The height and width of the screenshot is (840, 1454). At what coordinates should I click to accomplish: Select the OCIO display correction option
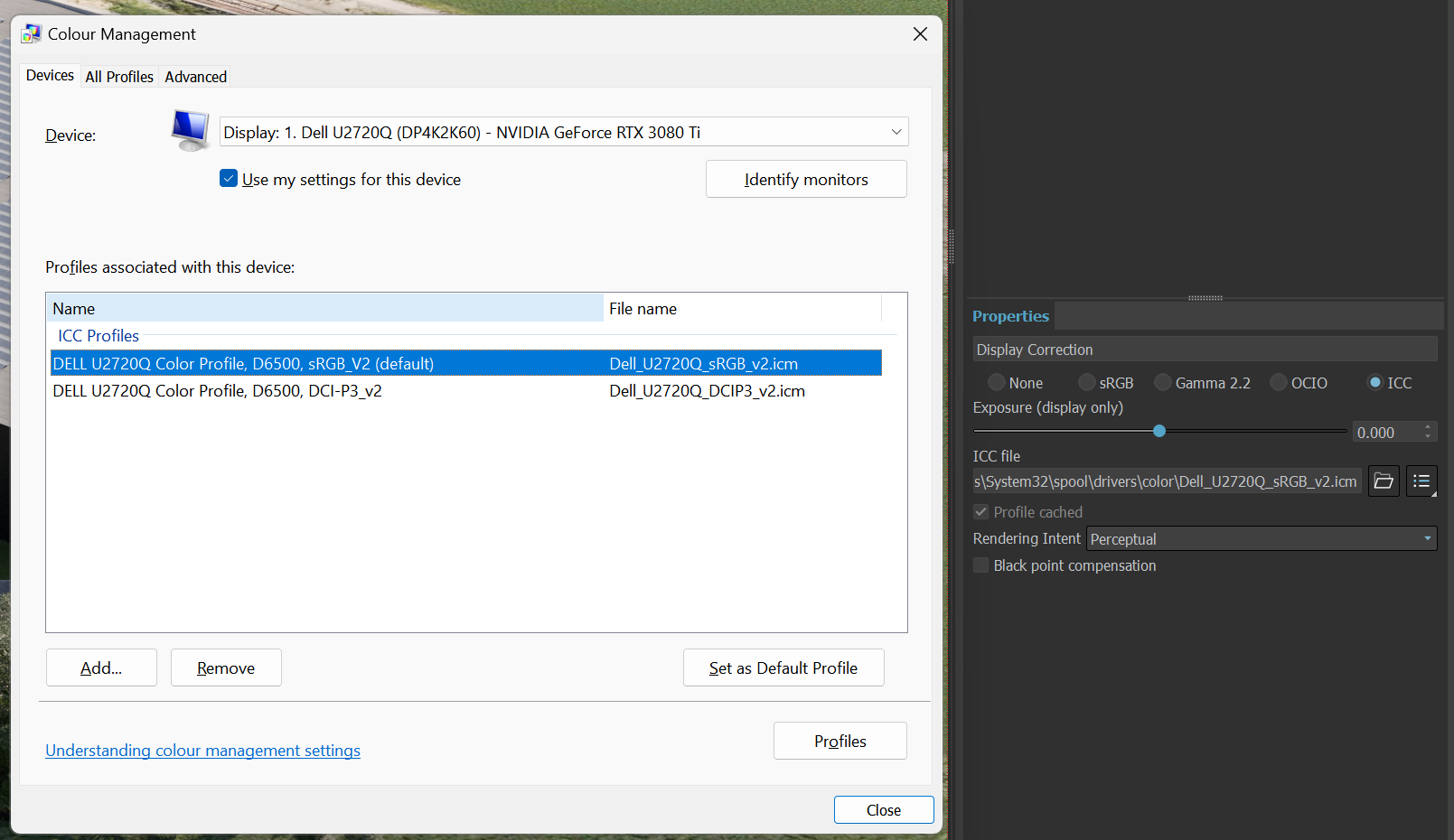[1279, 383]
